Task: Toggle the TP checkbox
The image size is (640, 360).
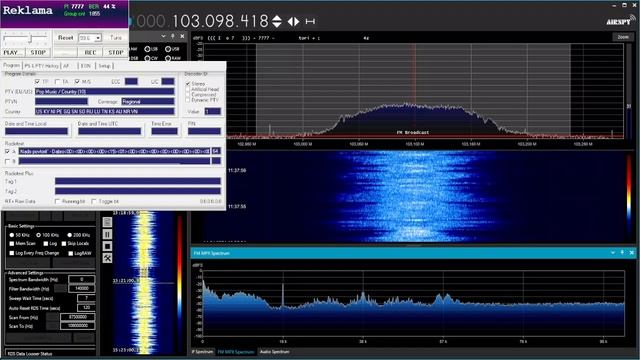Action: pyautogui.click(x=38, y=82)
